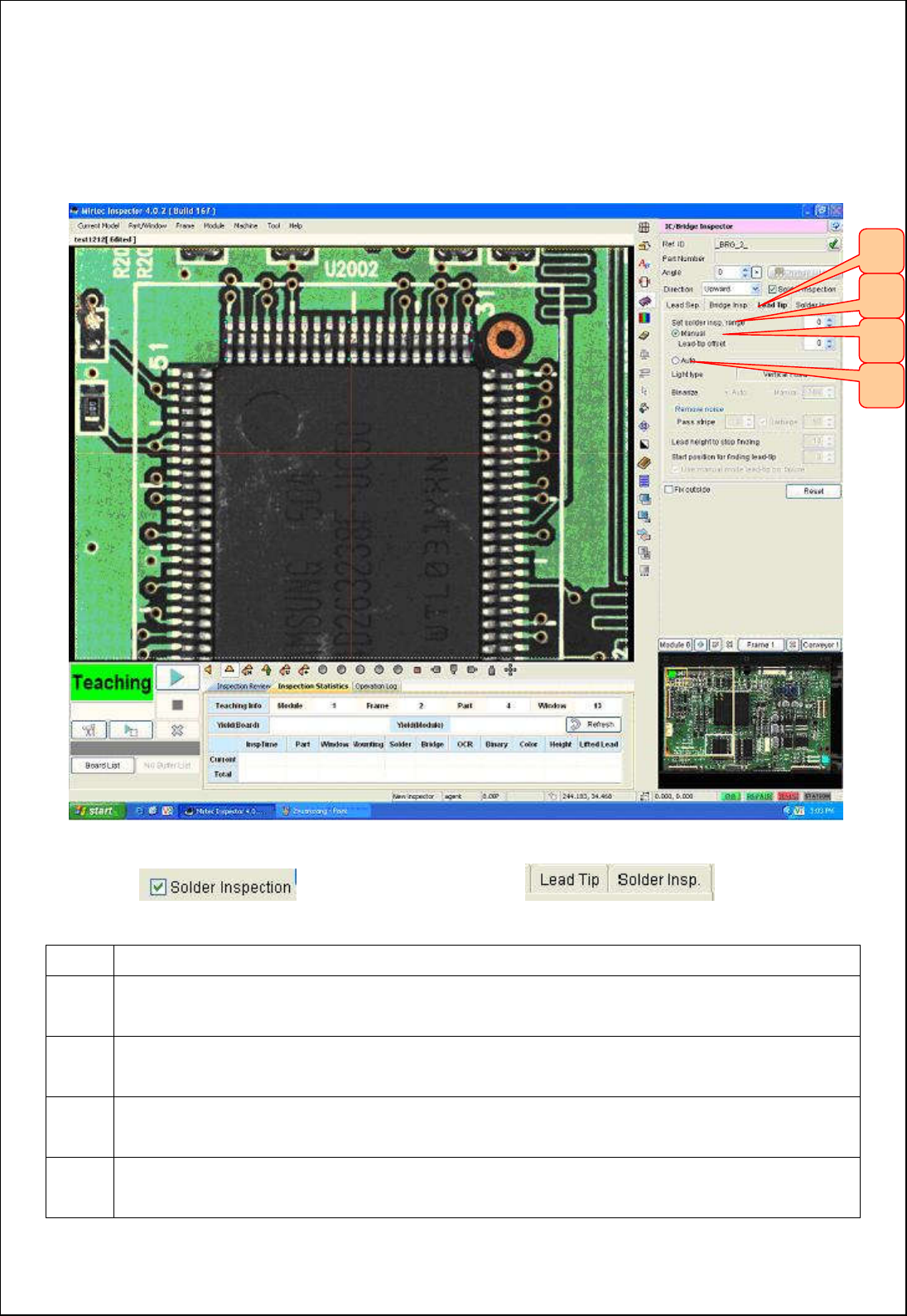Click the orange triangle icon in bottom toolbar
Viewport: 907px width, 1316px height.
[x=229, y=670]
